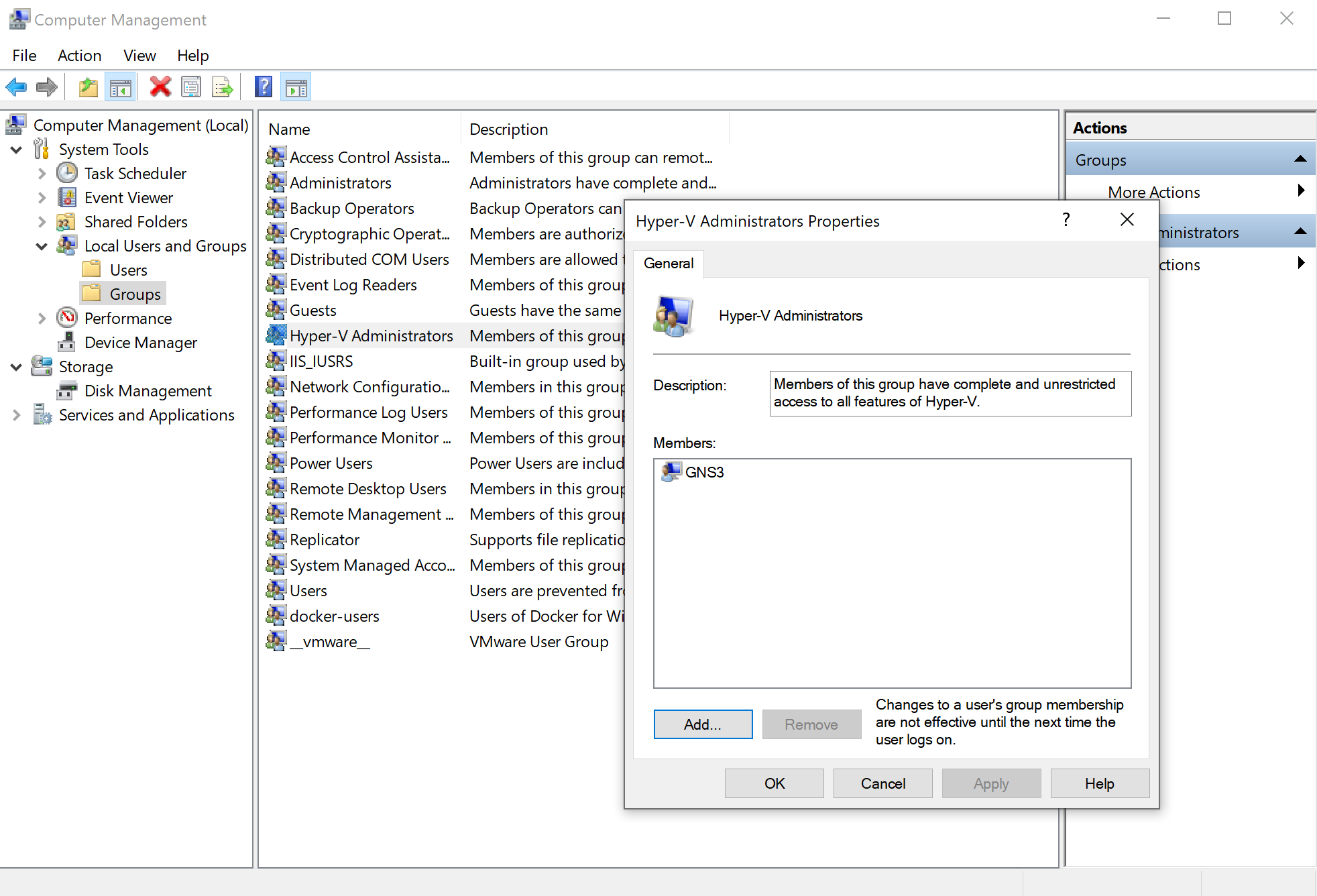Open the Action menu

tap(79, 55)
